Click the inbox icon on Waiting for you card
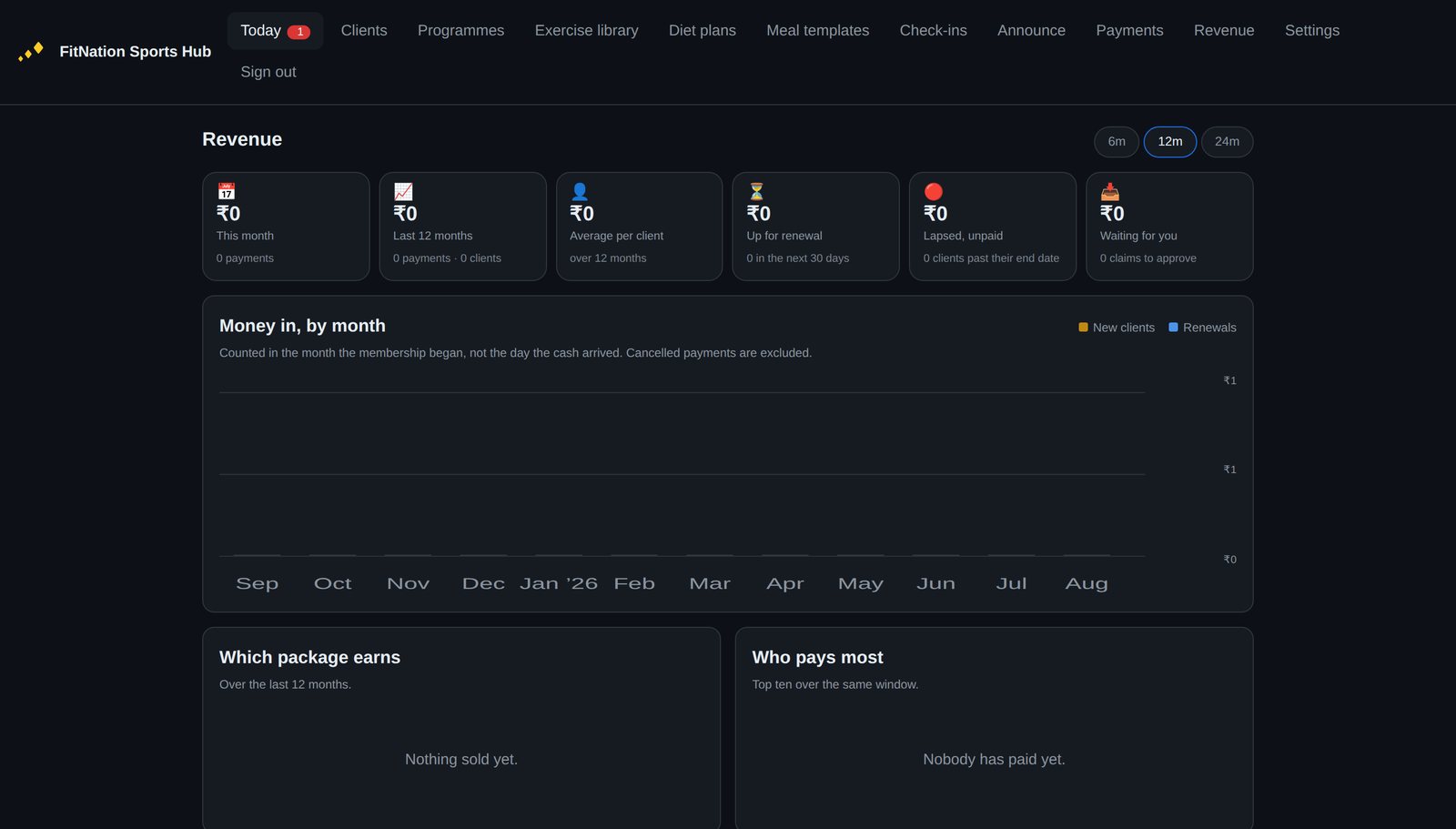The width and height of the screenshot is (1456, 829). pyautogui.click(x=1110, y=191)
